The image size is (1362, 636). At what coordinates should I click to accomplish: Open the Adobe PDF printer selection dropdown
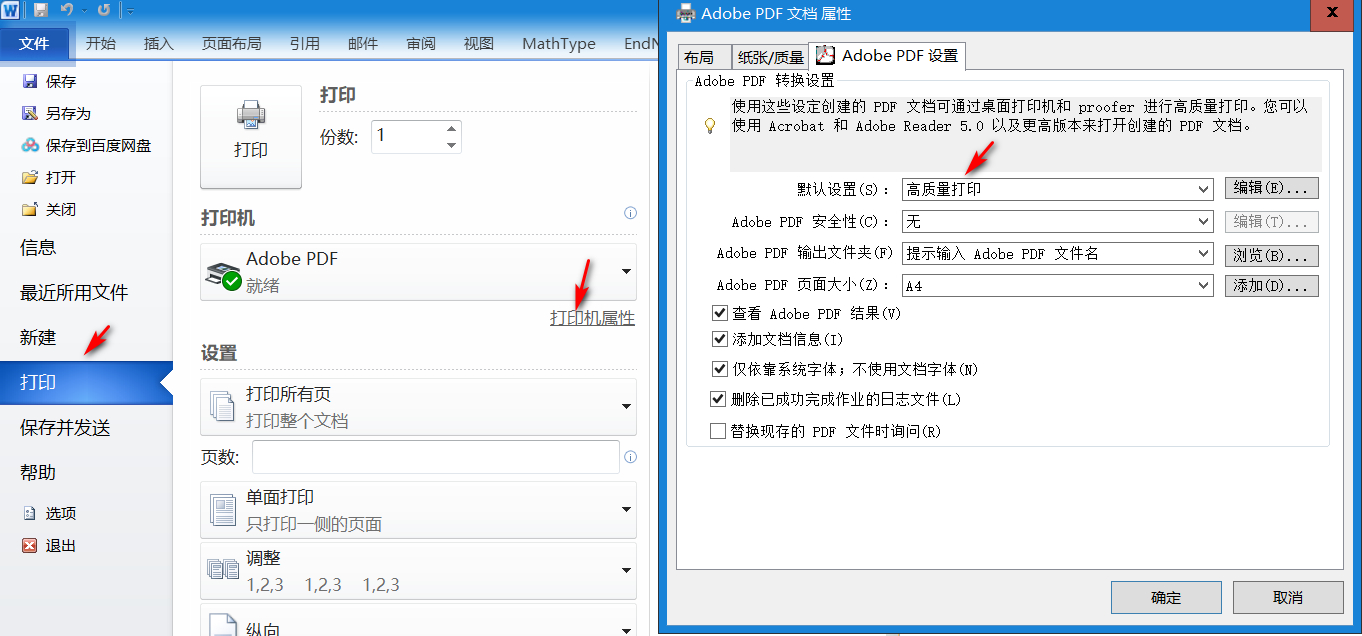pyautogui.click(x=419, y=271)
